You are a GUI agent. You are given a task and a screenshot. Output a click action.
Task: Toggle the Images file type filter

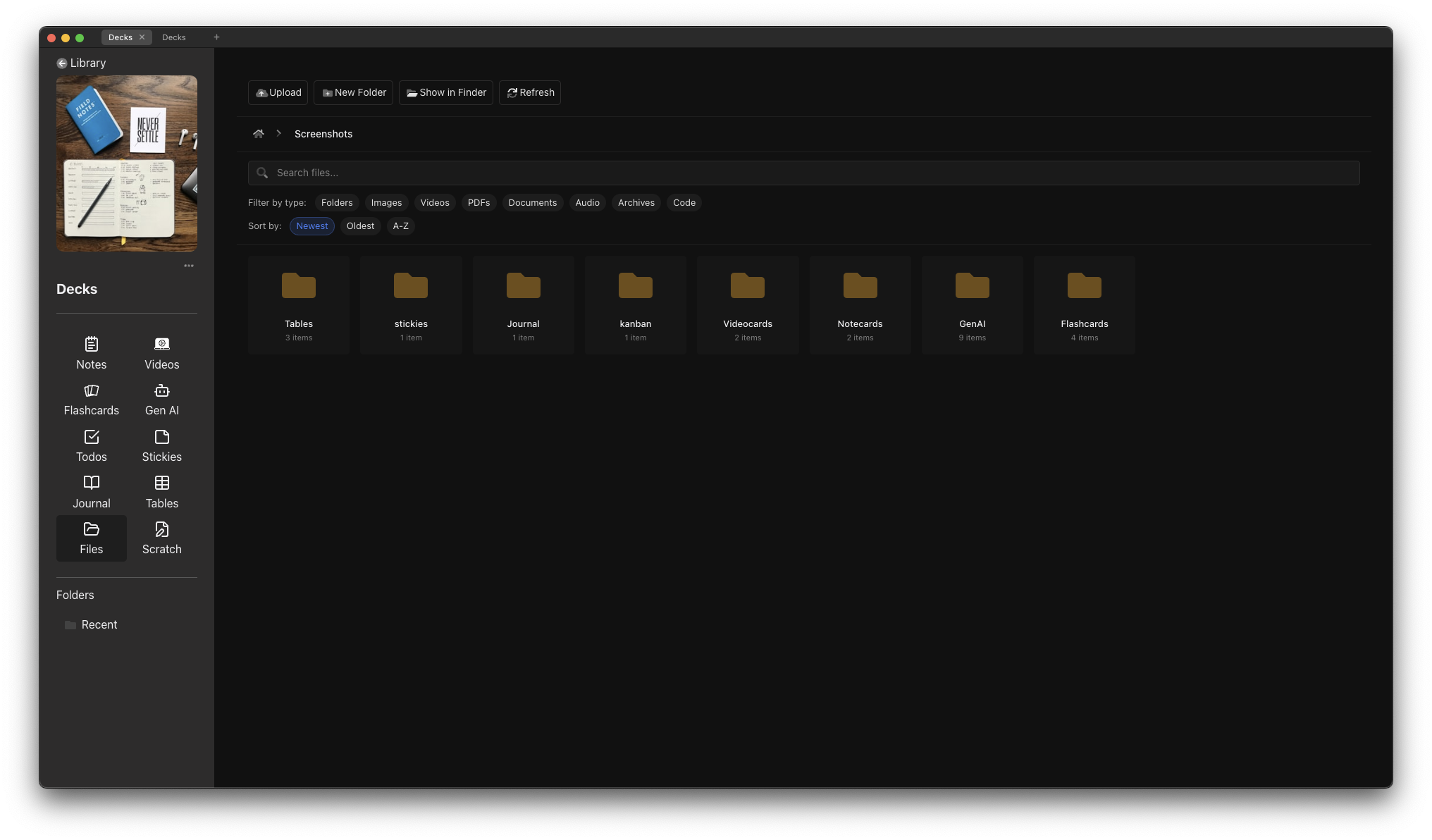[386, 202]
